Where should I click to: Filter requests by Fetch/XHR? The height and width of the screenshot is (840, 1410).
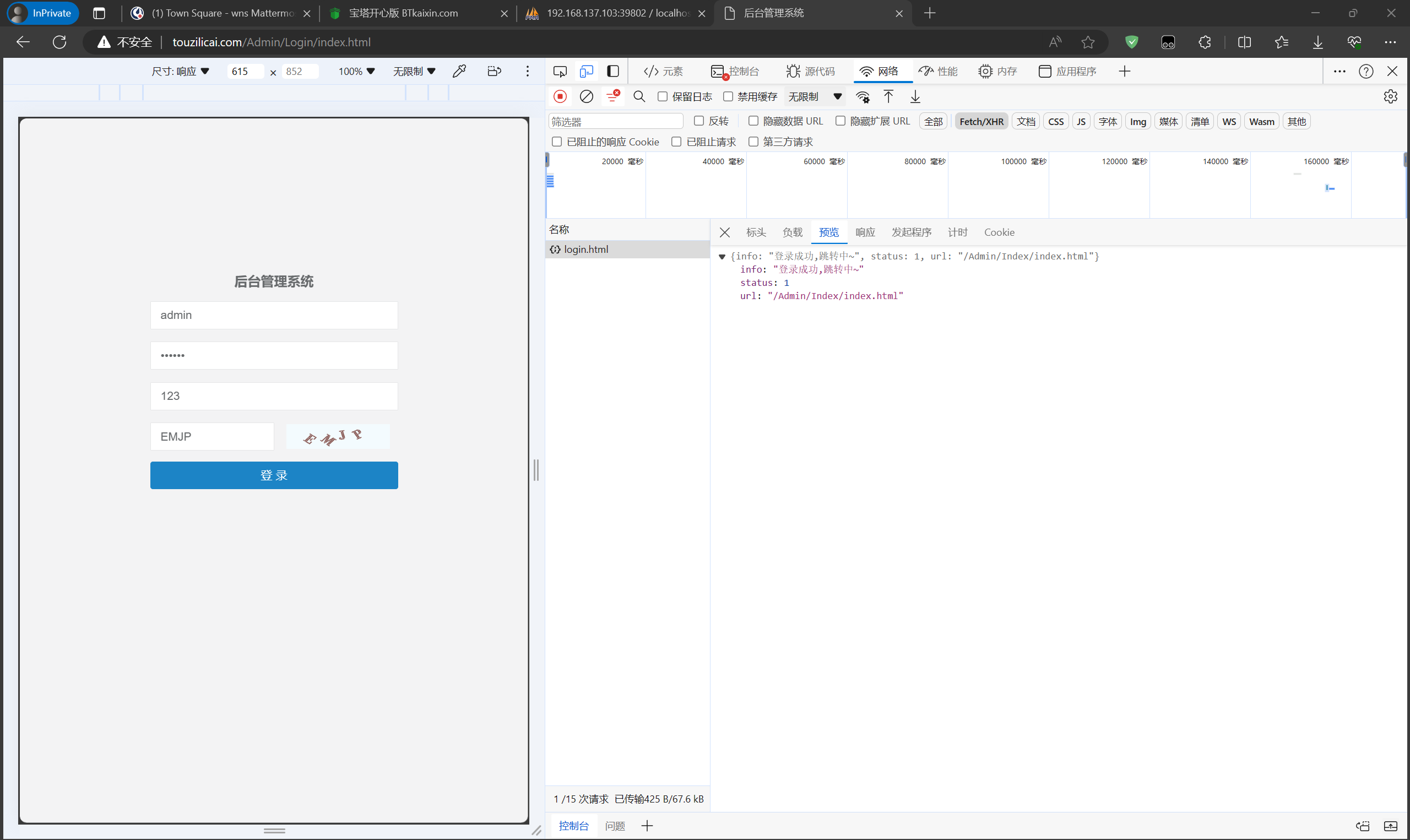[x=981, y=122]
